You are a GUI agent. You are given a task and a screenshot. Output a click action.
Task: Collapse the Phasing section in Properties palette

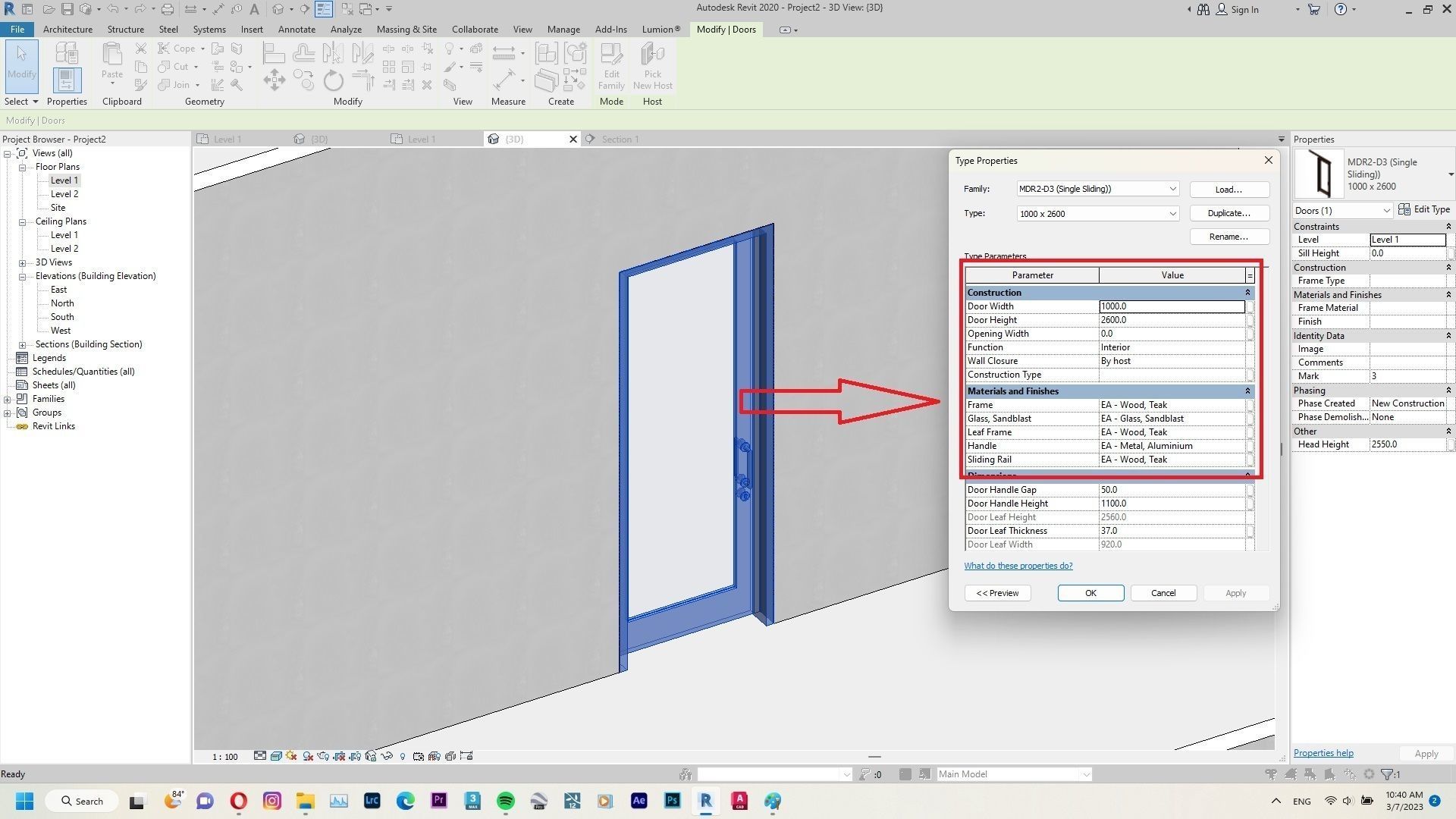1448,390
